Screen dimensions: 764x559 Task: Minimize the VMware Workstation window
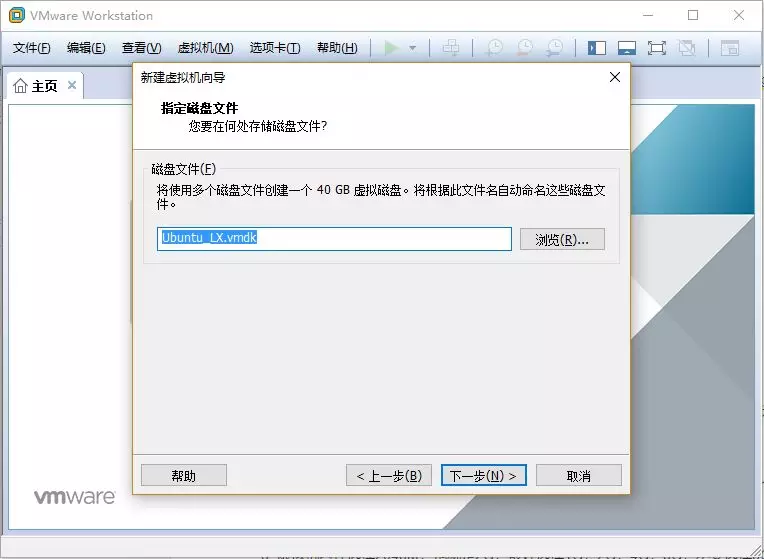tap(648, 15)
